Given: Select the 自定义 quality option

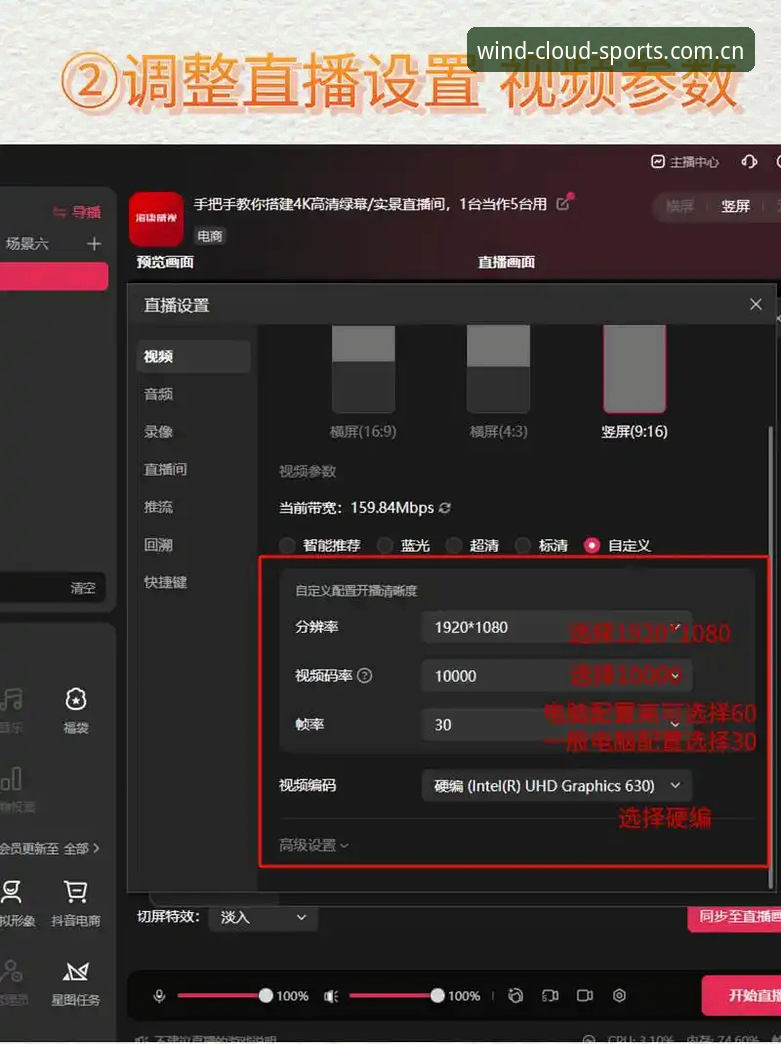Looking at the screenshot, I should click(617, 545).
